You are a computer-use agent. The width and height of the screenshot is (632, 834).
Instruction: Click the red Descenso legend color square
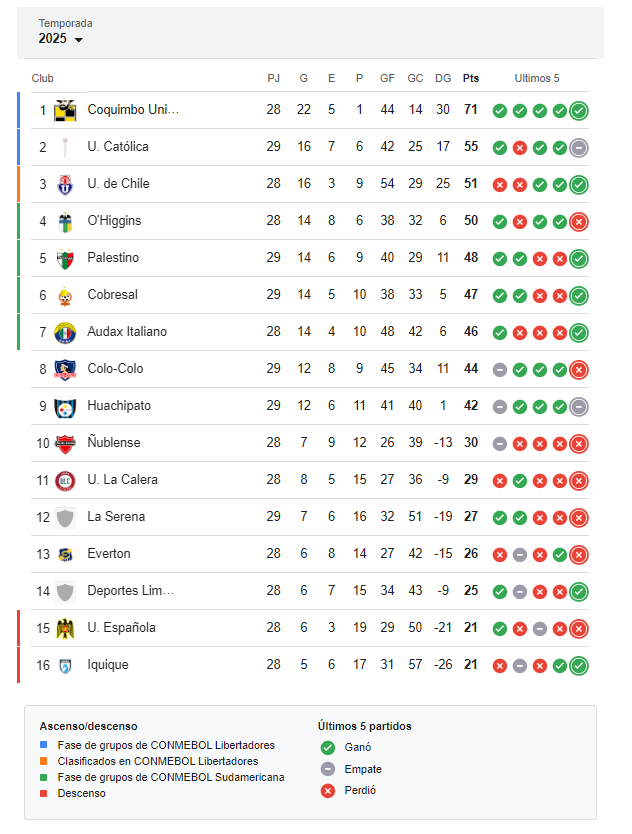pyautogui.click(x=44, y=793)
